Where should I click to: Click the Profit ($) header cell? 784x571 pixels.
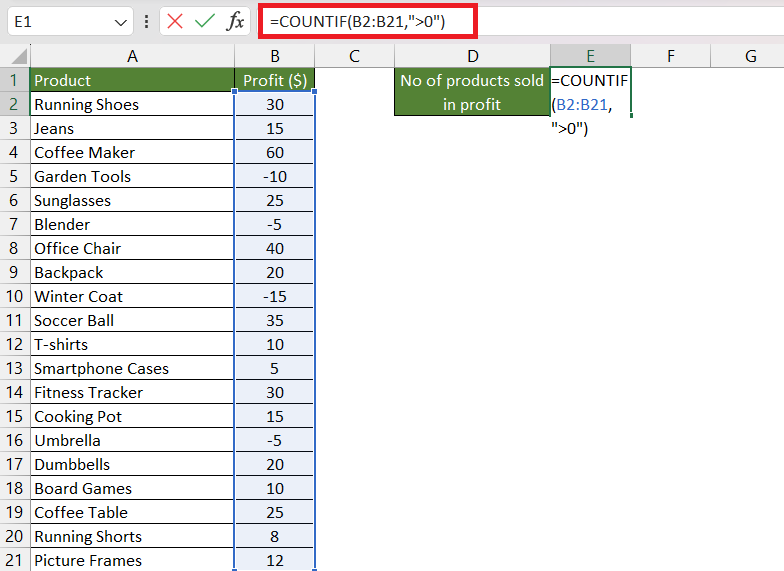coord(274,80)
